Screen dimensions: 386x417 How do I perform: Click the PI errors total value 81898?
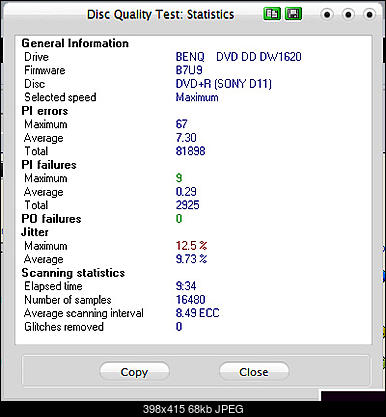(190, 151)
